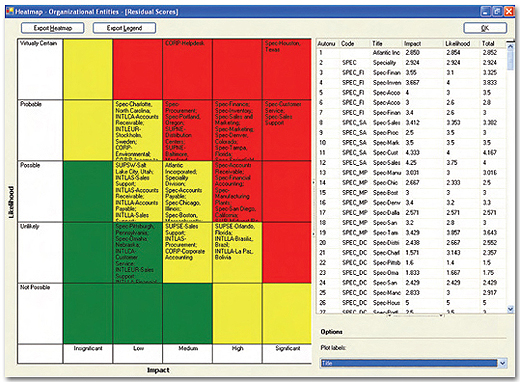Select the red CORP-Helpdesk heatmap cell
520x382 pixels.
187,69
